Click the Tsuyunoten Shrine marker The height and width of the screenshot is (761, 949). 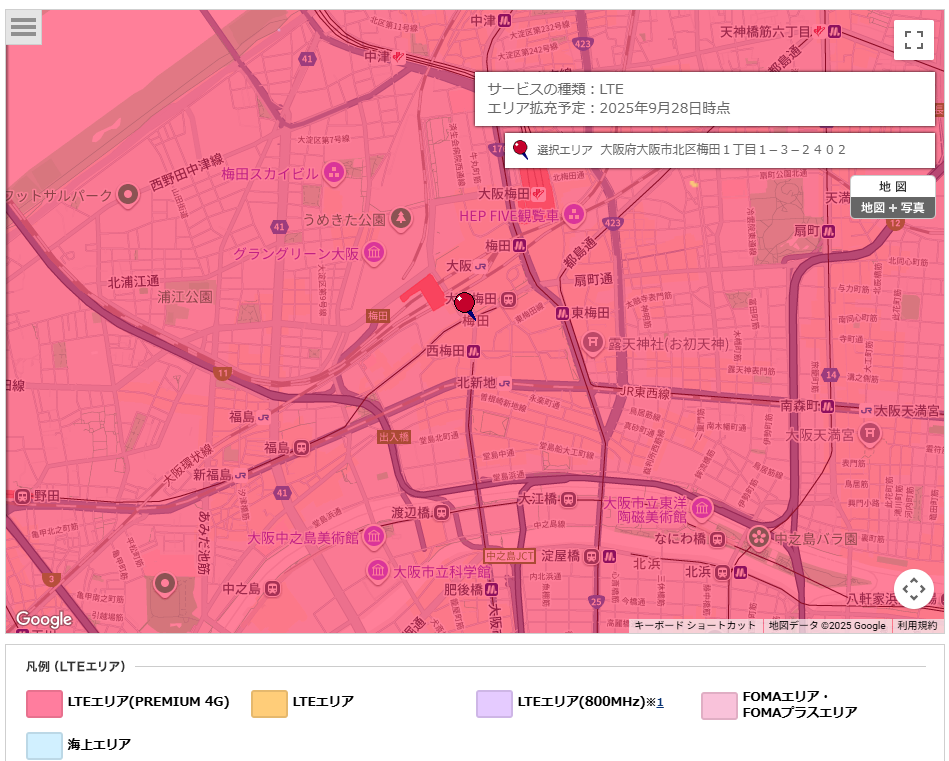(593, 343)
